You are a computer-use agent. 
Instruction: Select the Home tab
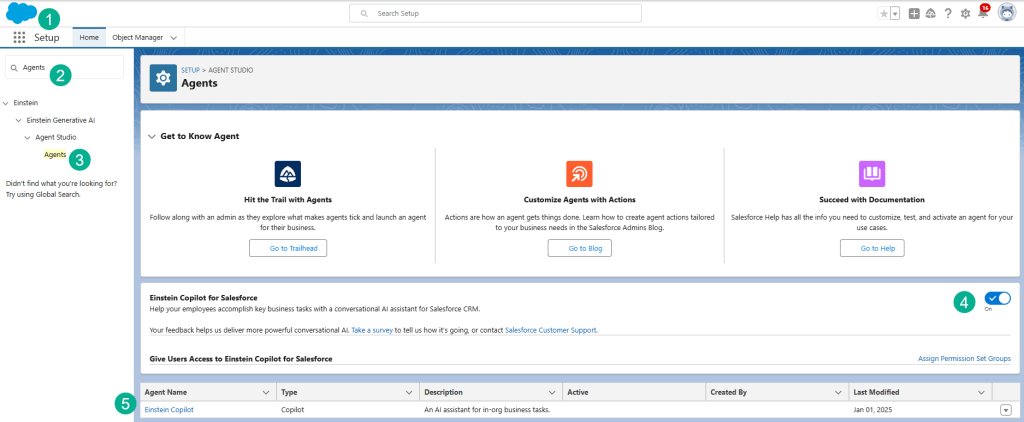pos(88,36)
